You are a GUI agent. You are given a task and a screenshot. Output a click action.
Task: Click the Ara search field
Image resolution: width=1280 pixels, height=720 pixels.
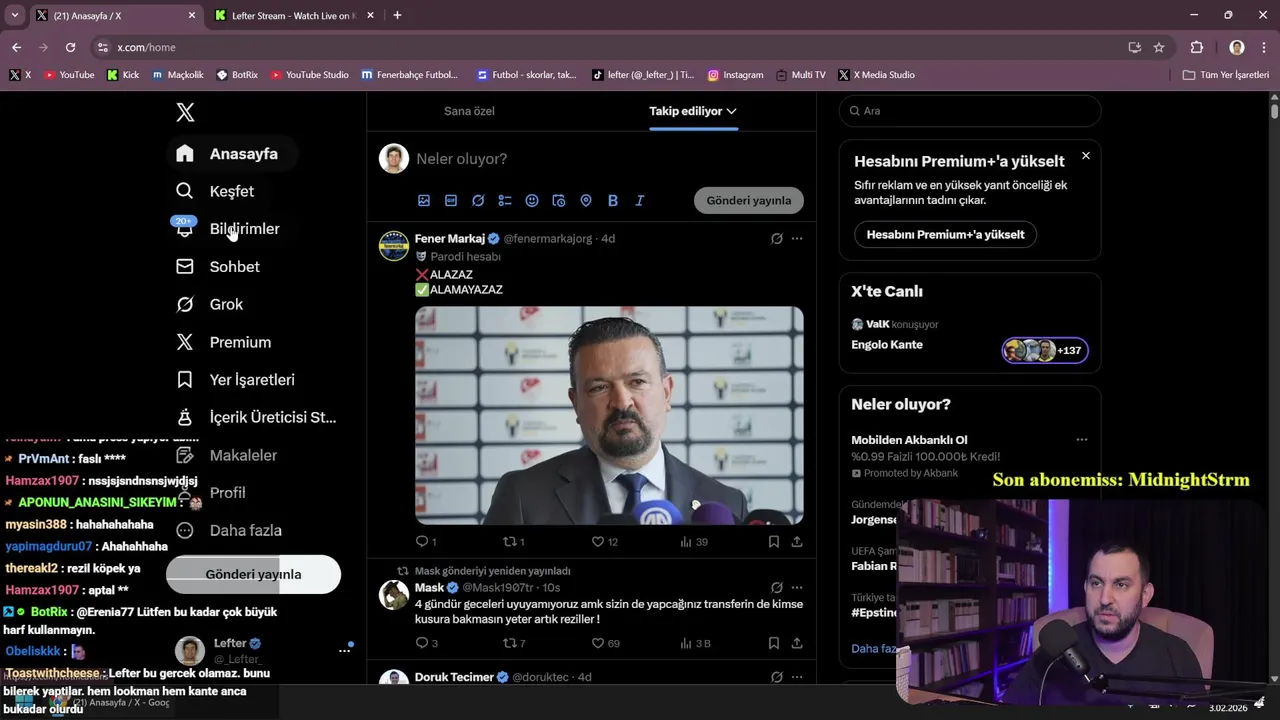(x=970, y=111)
